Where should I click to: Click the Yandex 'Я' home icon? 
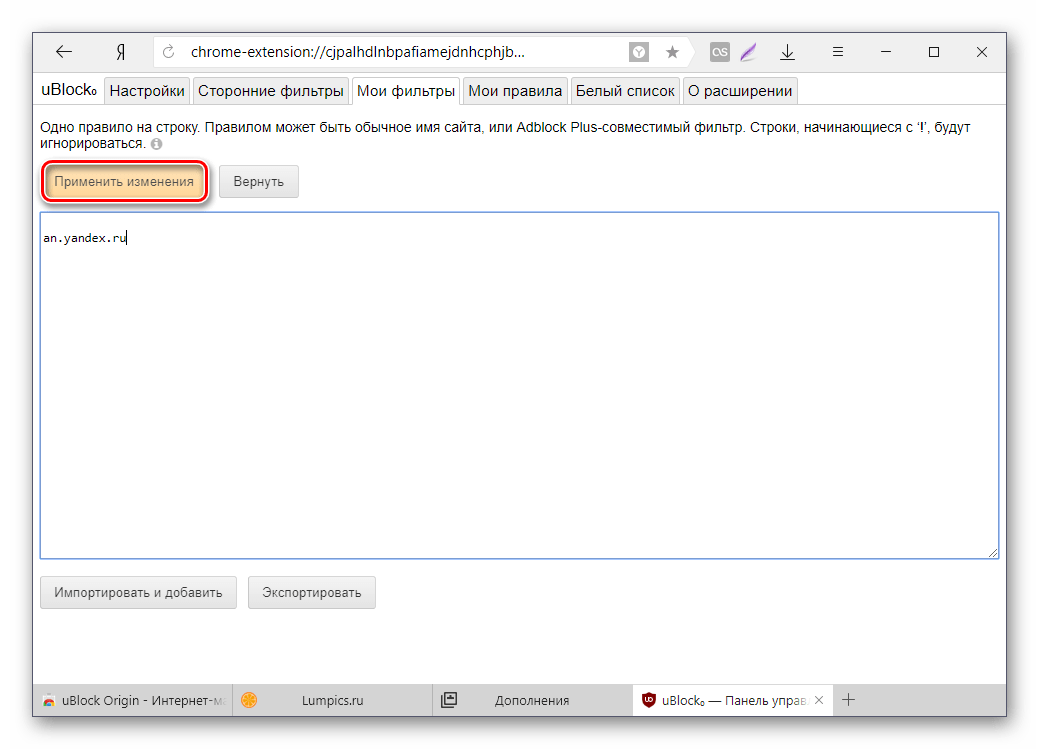119,52
